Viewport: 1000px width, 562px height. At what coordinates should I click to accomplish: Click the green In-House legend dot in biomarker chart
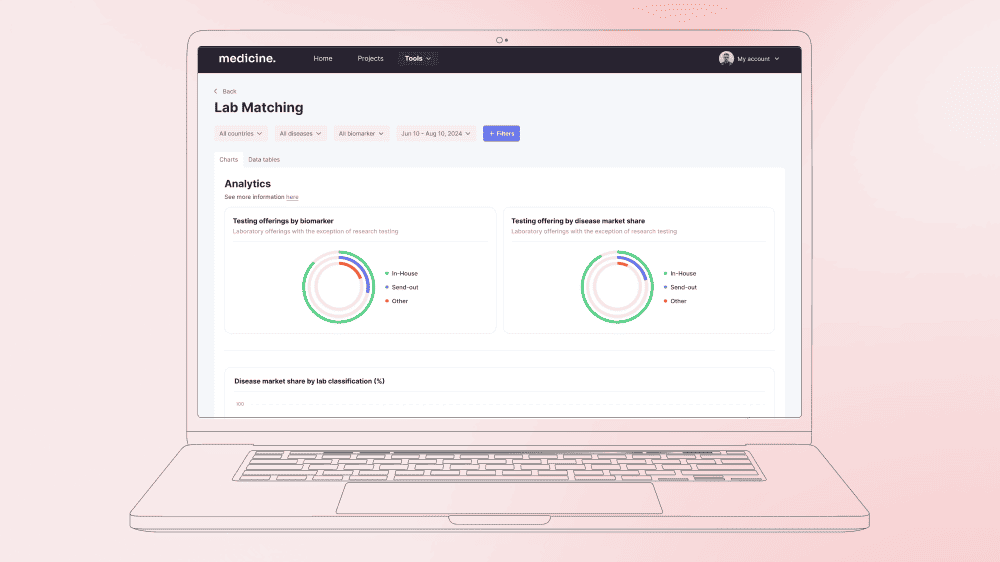[386, 273]
